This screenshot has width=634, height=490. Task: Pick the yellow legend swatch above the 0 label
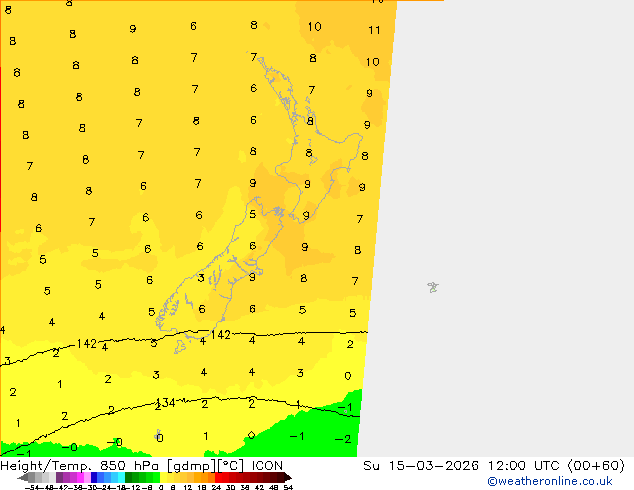(163, 477)
